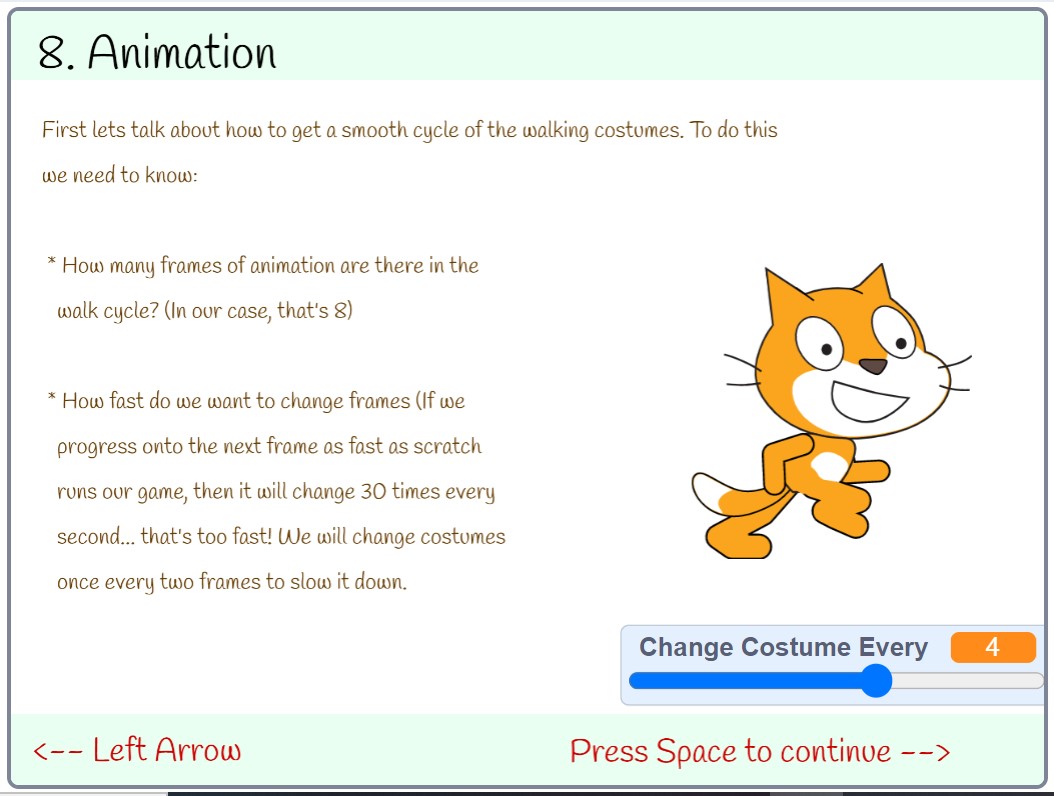Click the 'How many frames of animation' bullet
Viewport: 1054px width, 796px height.
coord(270,266)
